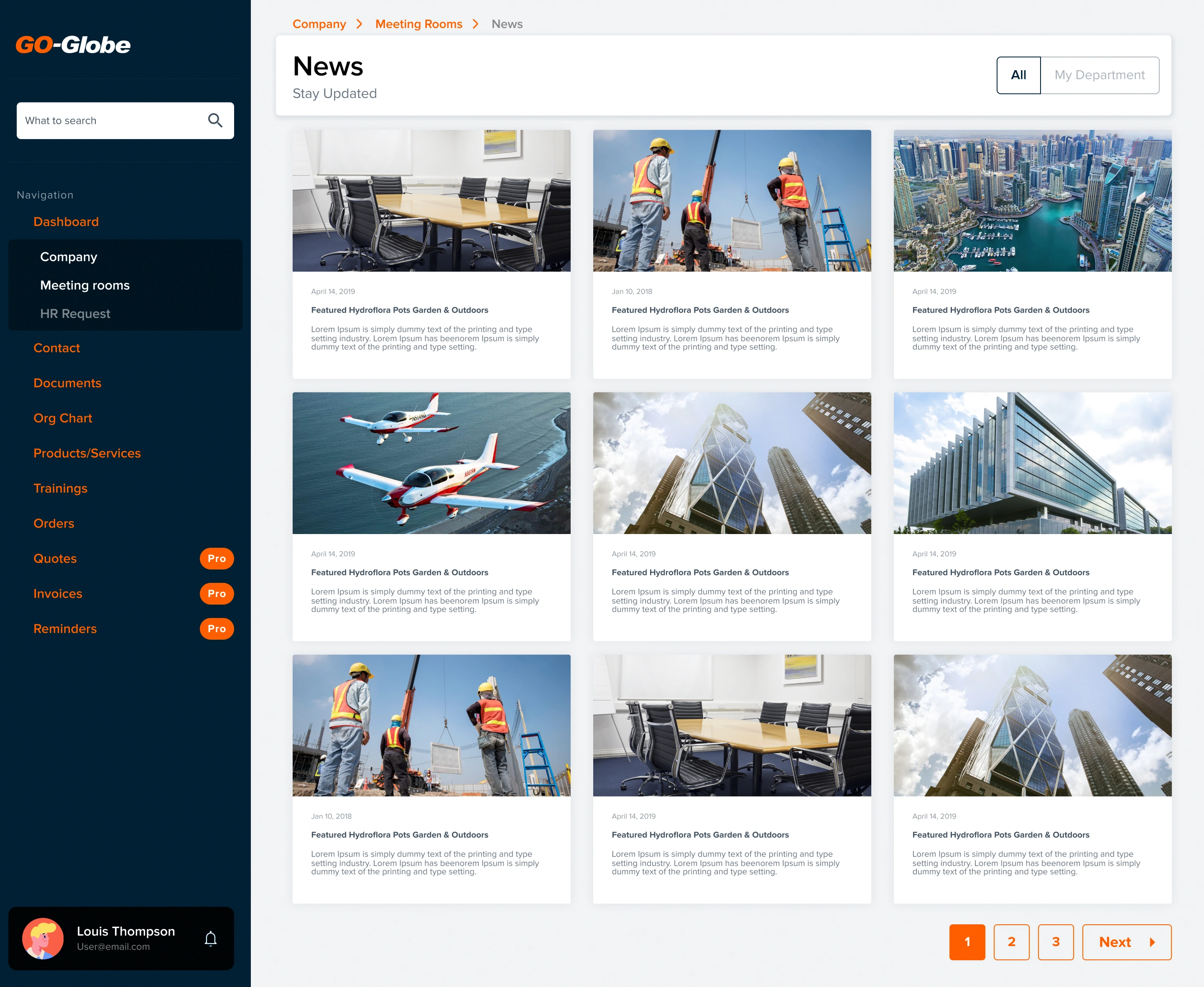
Task: Click the Meeting Rooms breadcrumb link
Action: (x=418, y=24)
